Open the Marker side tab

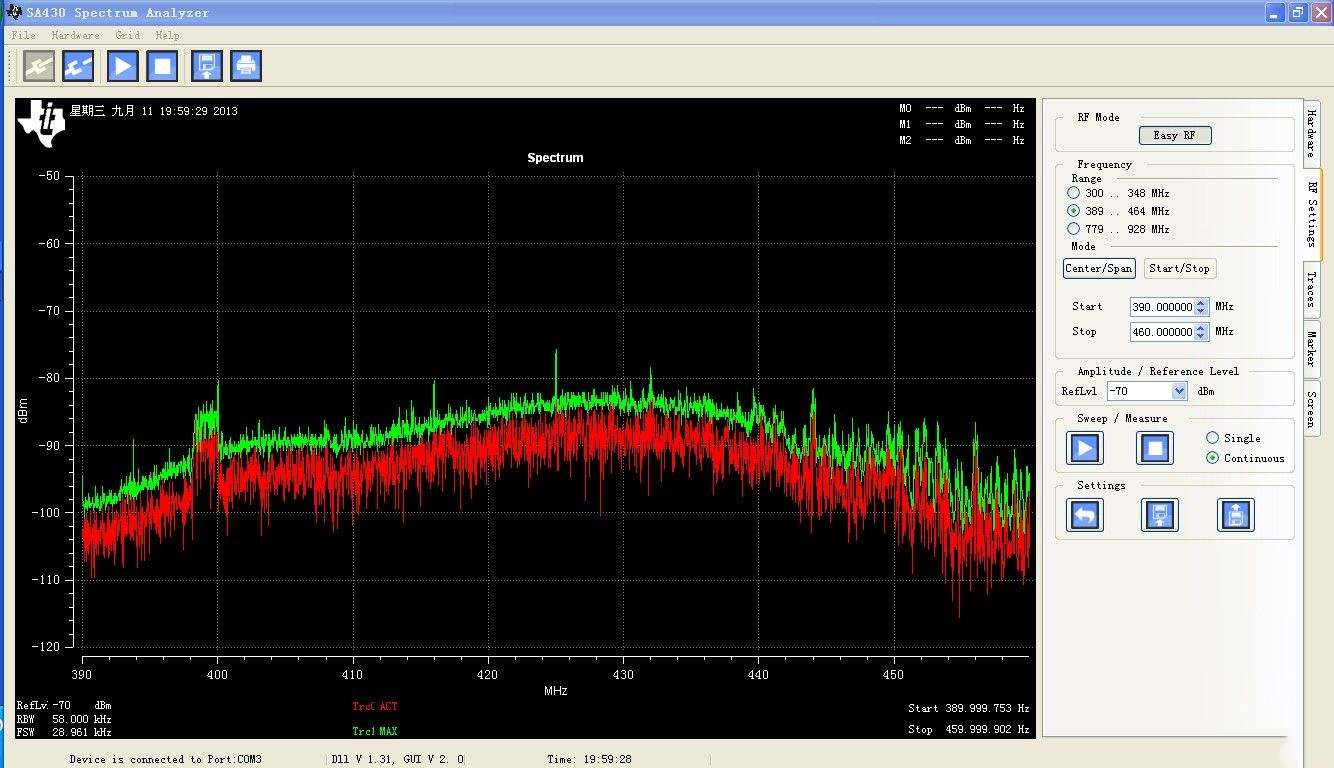[x=1311, y=348]
